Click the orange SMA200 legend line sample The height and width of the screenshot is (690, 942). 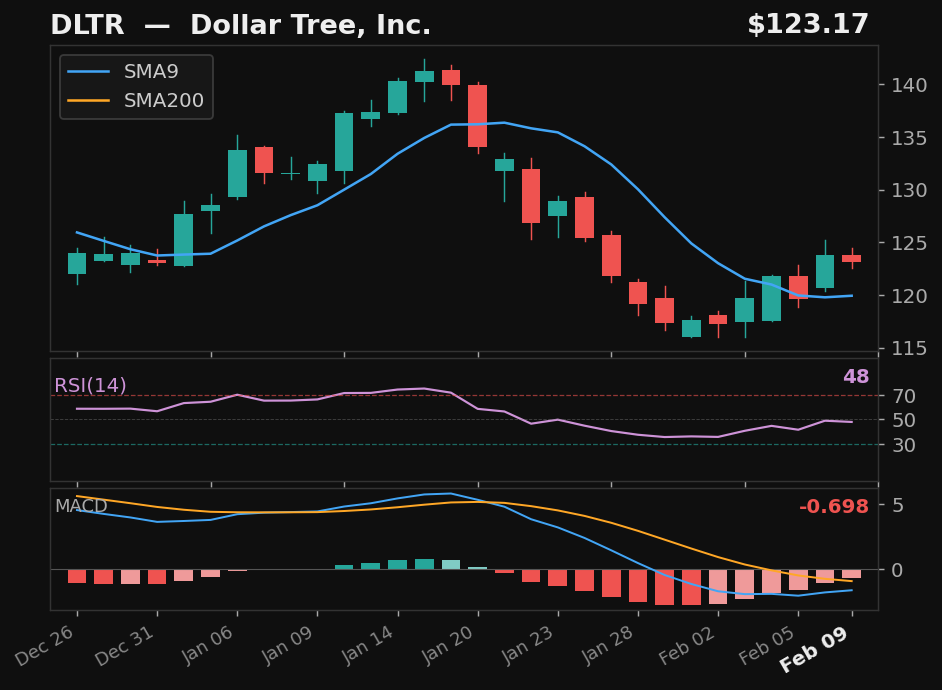pyautogui.click(x=88, y=100)
